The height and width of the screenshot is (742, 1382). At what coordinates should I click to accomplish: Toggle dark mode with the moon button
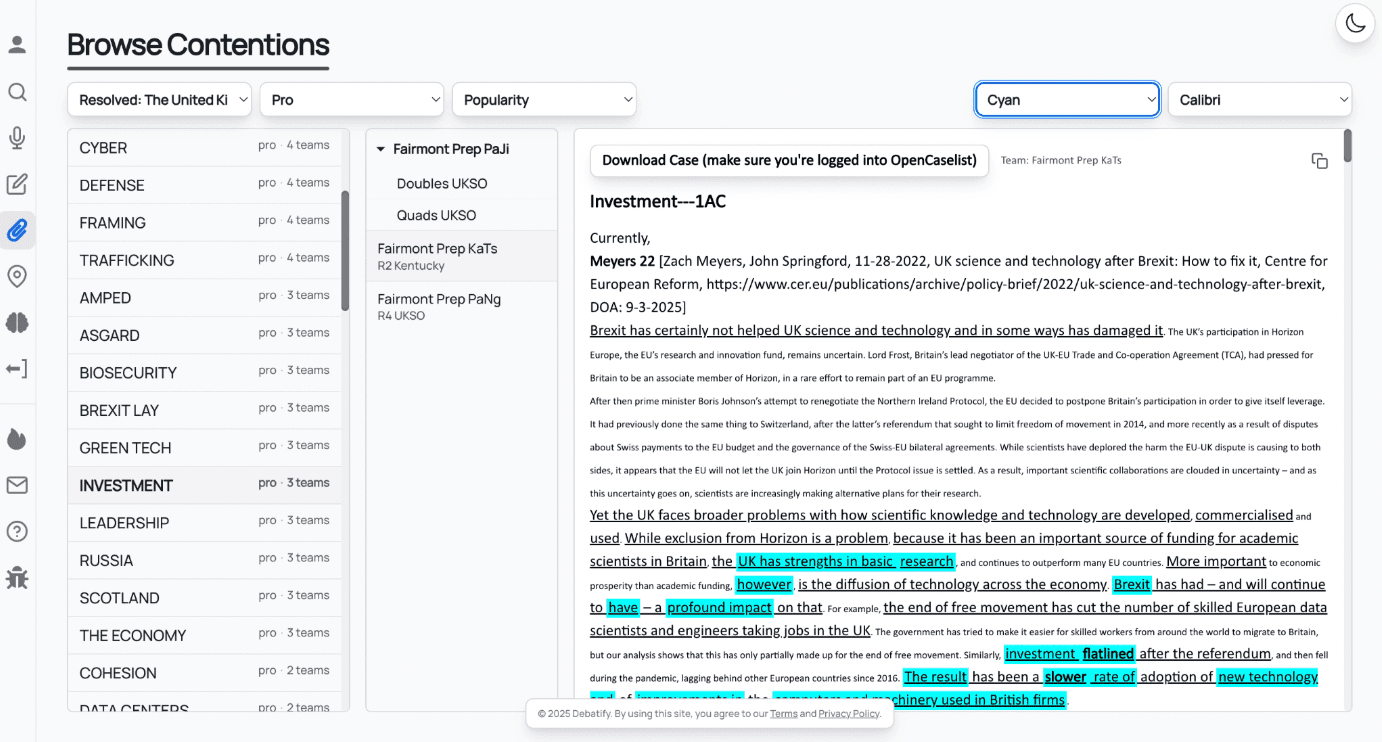coord(1355,23)
